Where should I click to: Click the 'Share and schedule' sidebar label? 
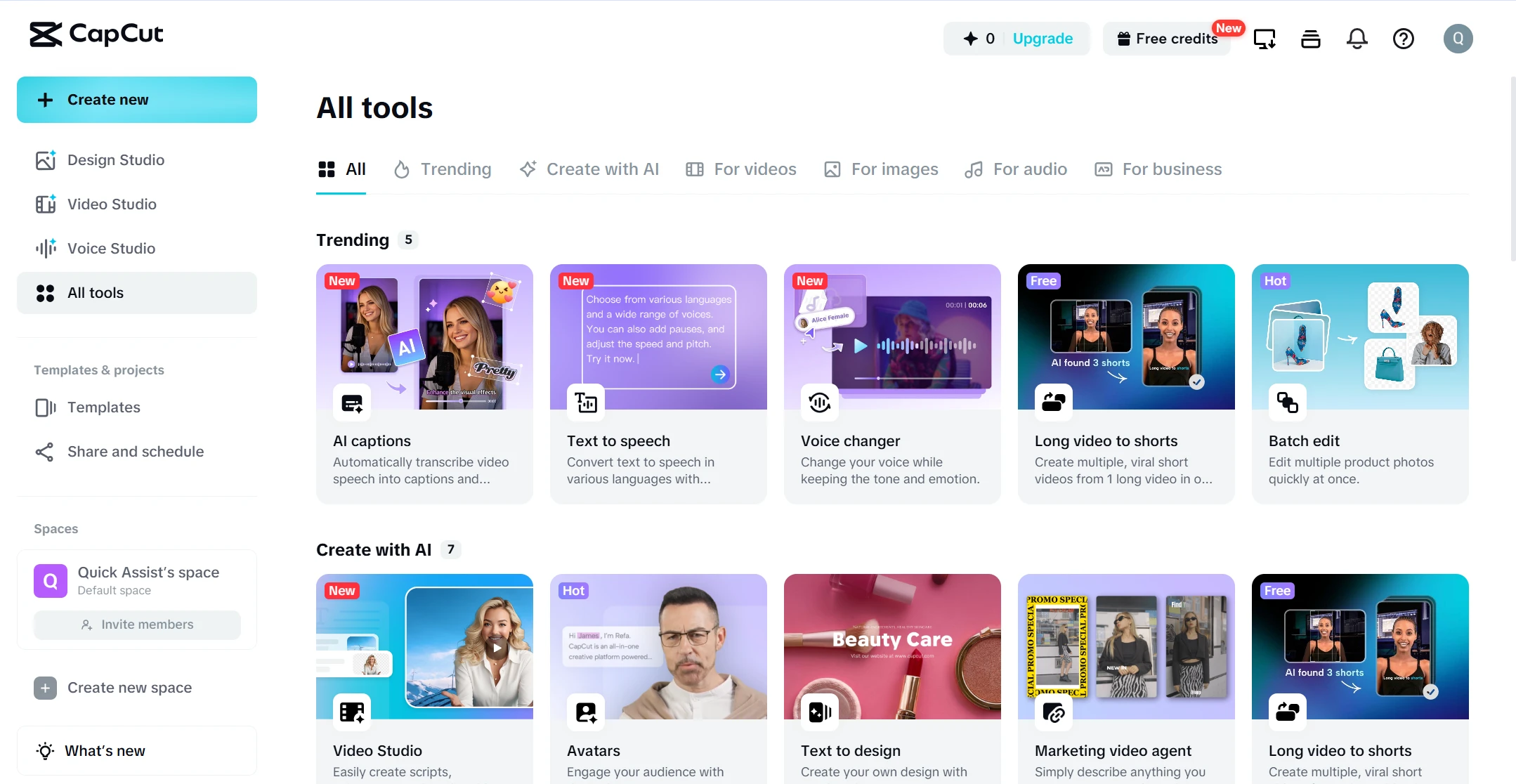136,452
